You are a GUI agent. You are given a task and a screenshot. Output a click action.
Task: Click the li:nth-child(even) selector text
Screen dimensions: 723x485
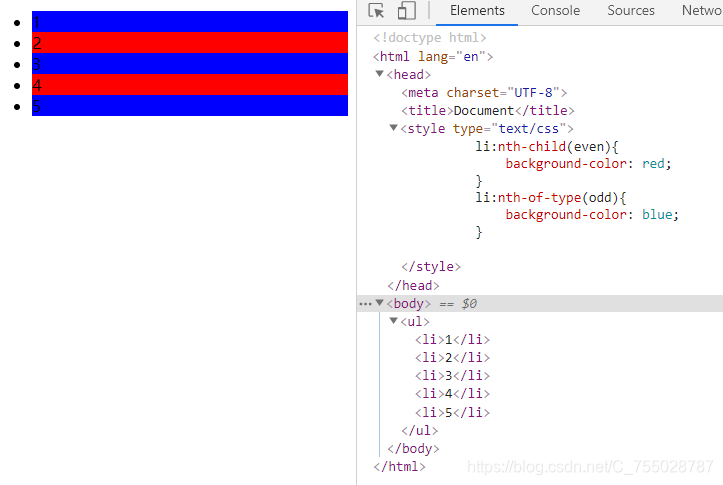pyautogui.click(x=543, y=147)
